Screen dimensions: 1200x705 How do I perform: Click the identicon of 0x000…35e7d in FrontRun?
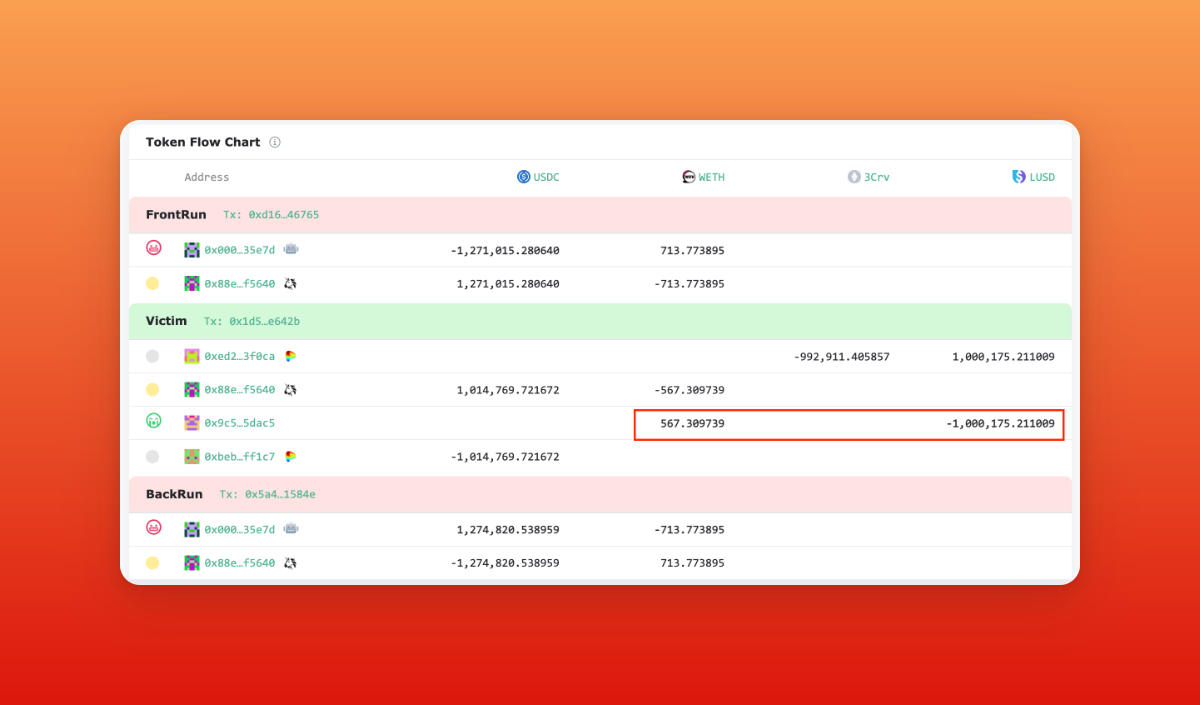tap(192, 250)
